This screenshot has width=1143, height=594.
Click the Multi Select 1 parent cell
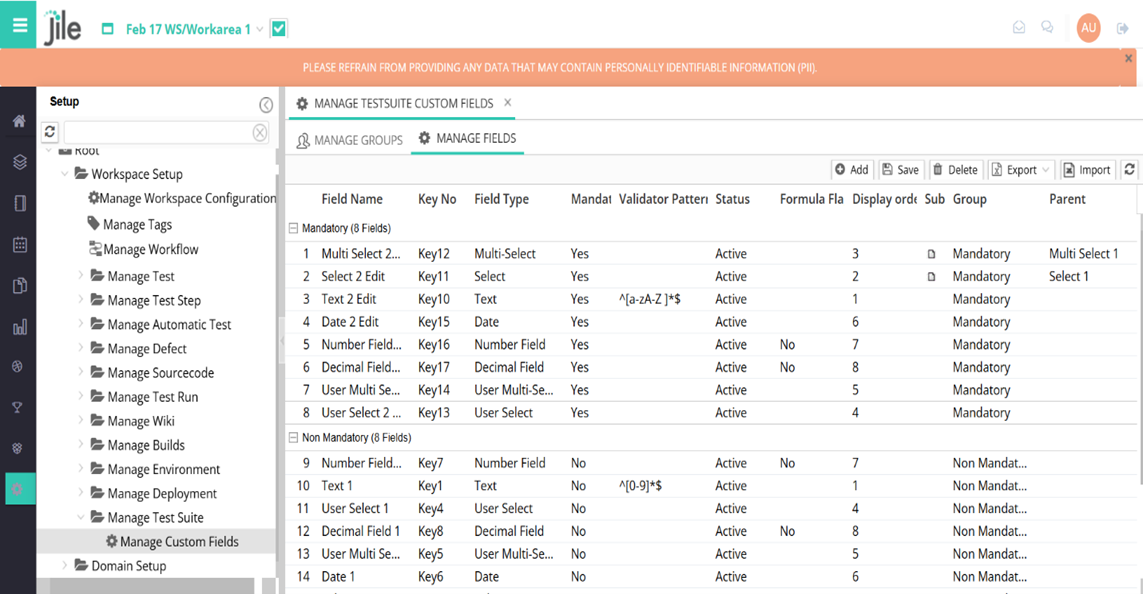pyautogui.click(x=1083, y=254)
